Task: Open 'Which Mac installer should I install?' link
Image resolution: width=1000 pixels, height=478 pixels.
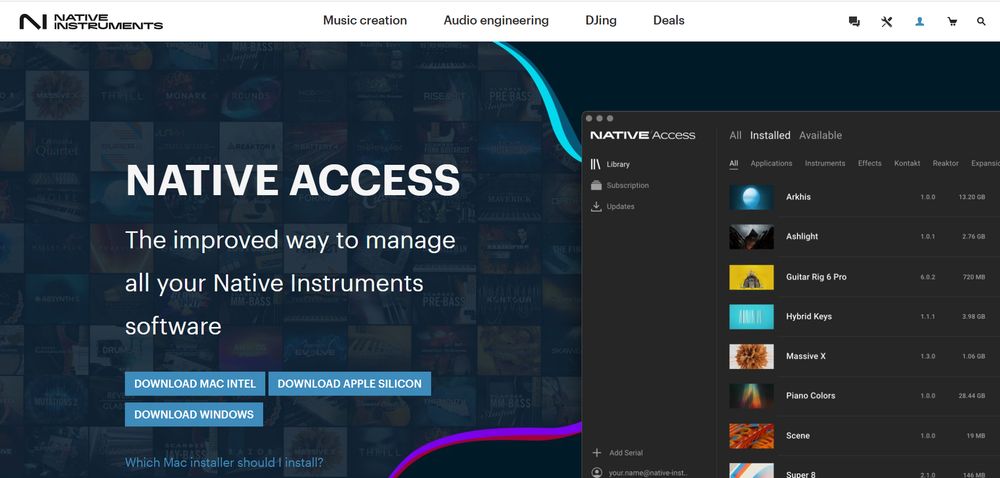Action: tap(224, 463)
